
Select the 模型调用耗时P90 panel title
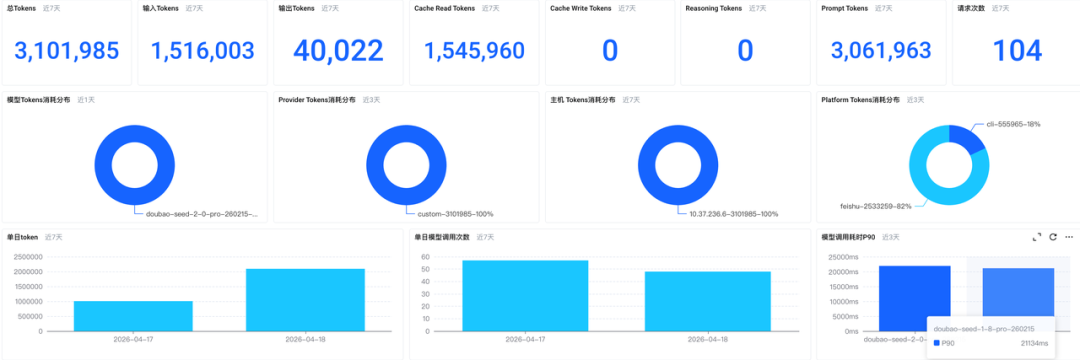pos(848,237)
